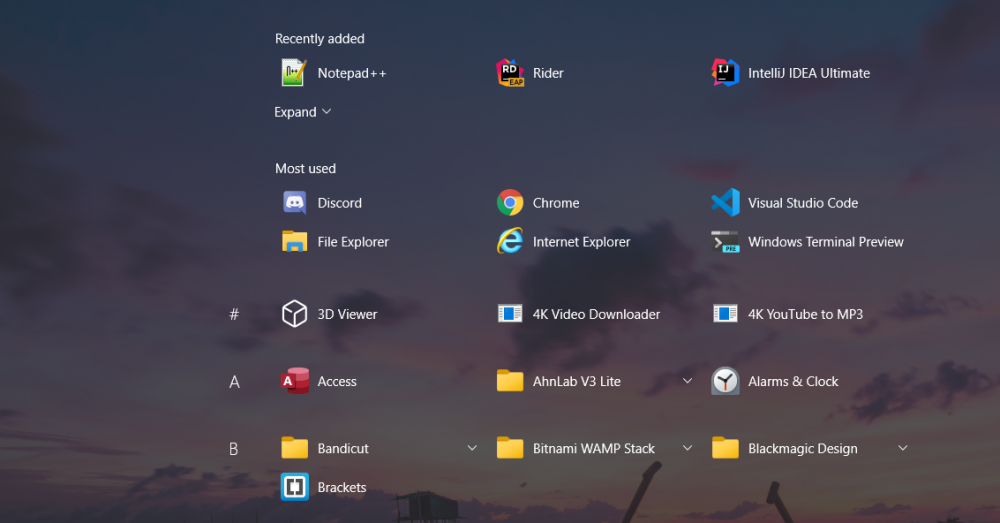This screenshot has width=1000, height=523.
Task: Launch Internet Explorer from its icon
Action: tap(510, 241)
